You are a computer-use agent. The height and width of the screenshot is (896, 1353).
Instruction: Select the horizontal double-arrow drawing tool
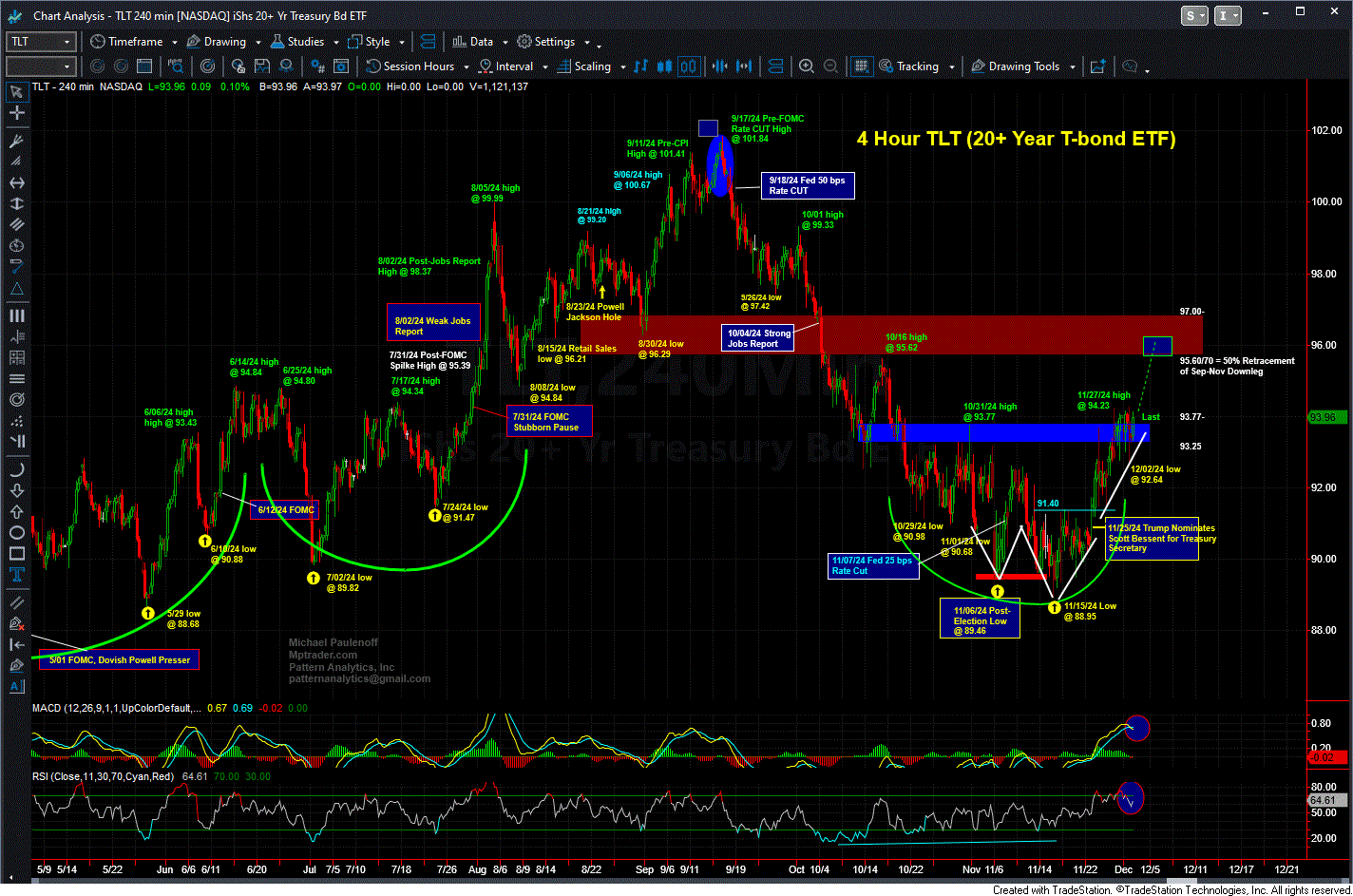tap(17, 182)
